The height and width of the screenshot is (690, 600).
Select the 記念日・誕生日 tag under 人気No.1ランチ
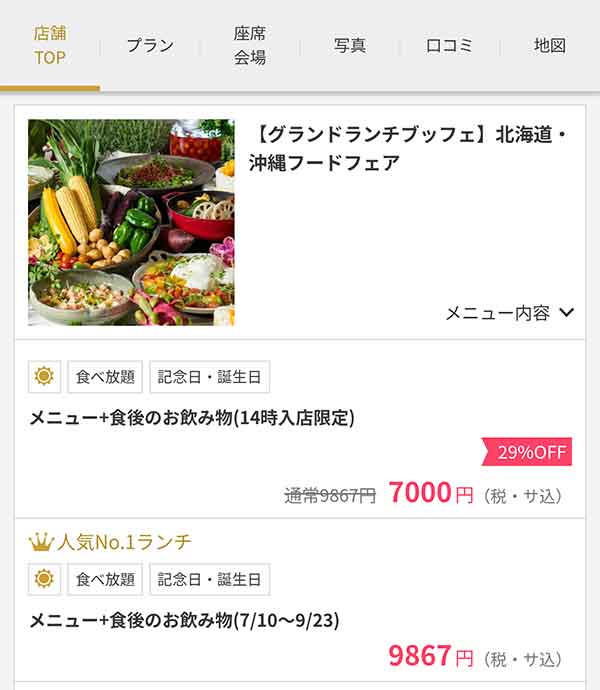click(210, 579)
